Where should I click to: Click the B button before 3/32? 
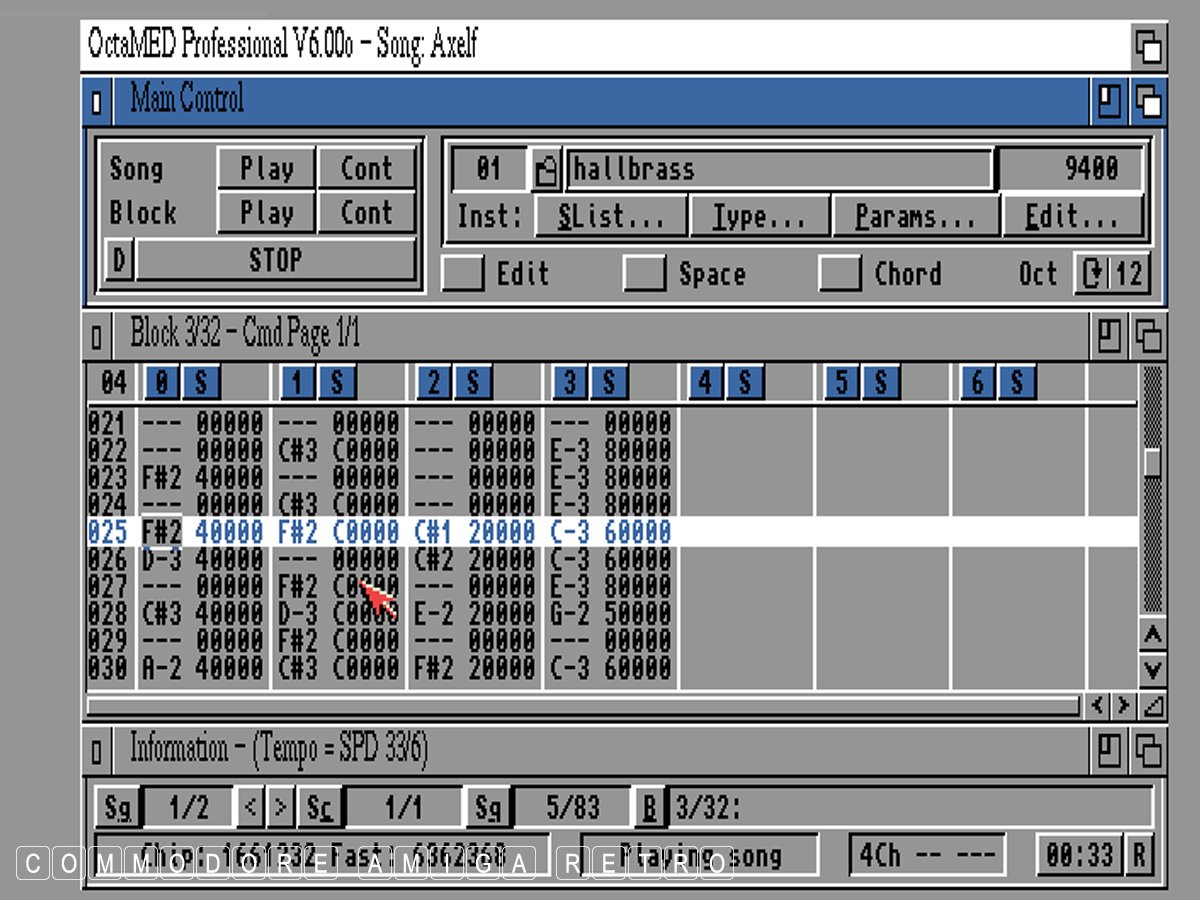pos(649,806)
